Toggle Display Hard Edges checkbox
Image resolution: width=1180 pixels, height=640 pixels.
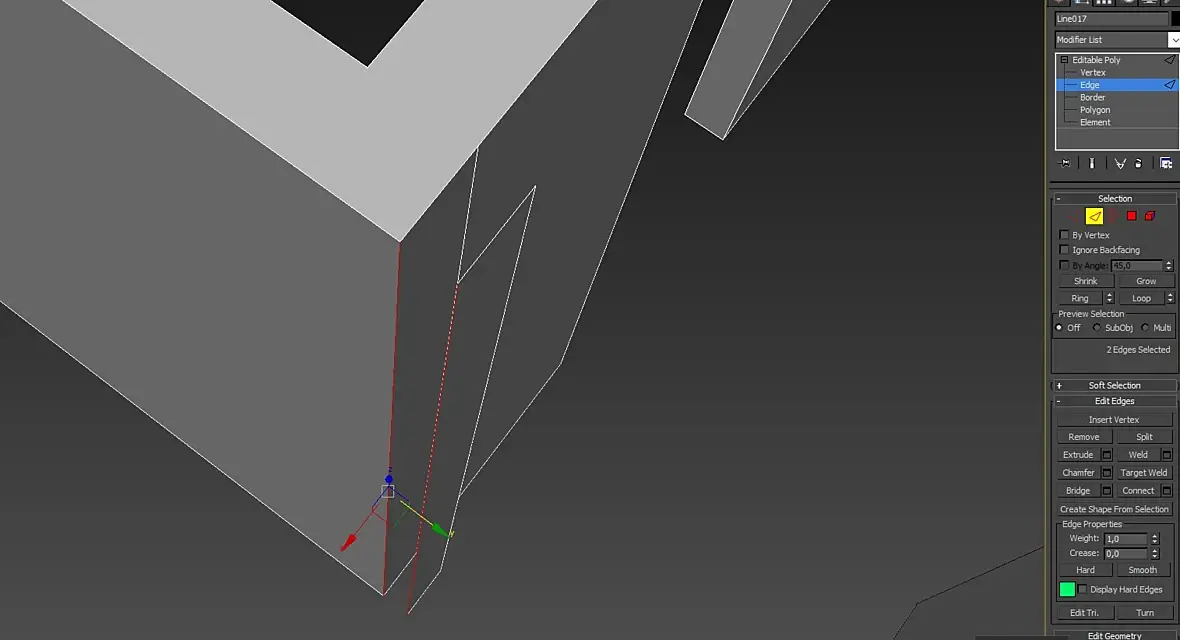pos(1082,589)
